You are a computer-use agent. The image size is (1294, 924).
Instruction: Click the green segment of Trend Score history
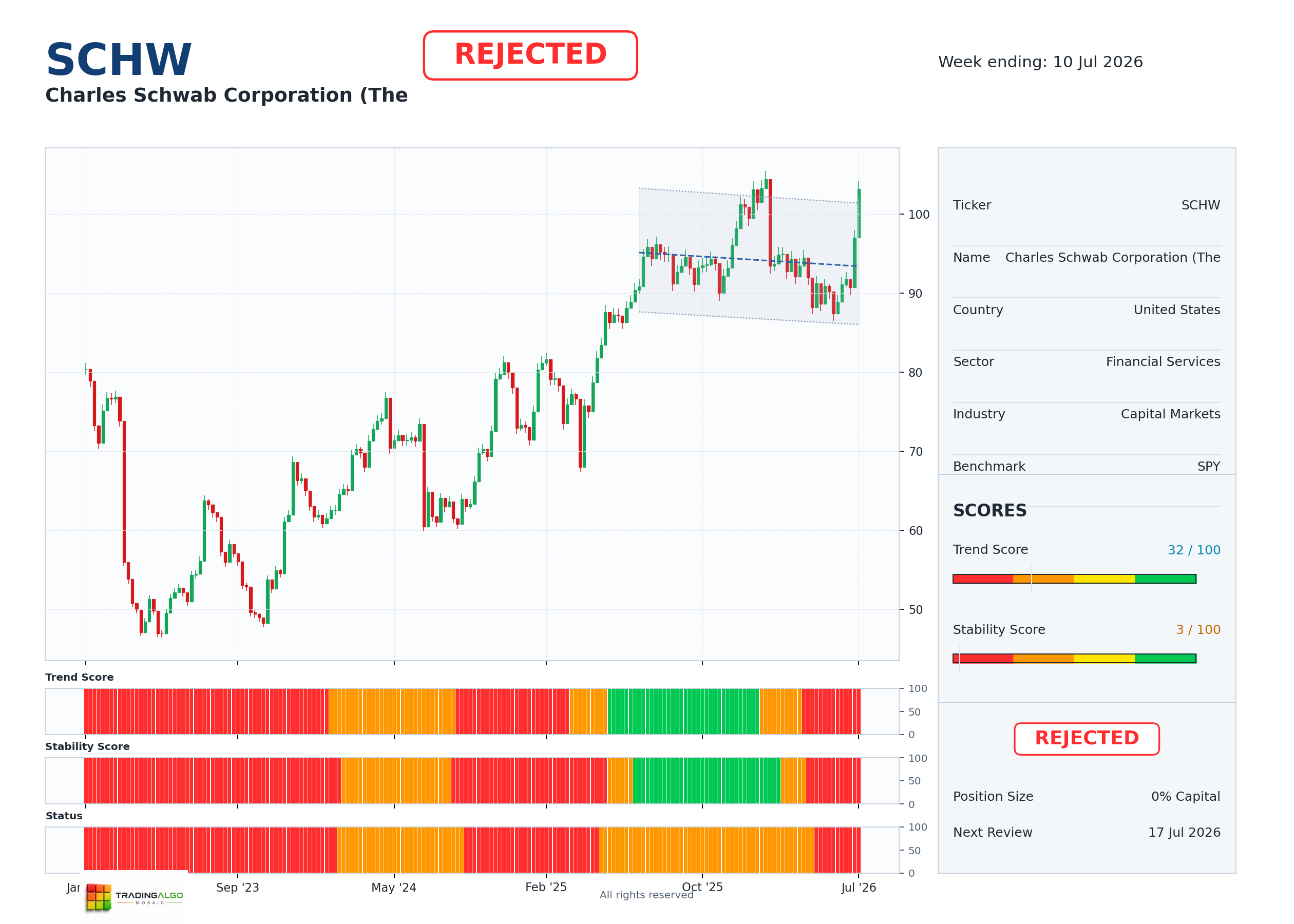(x=683, y=711)
